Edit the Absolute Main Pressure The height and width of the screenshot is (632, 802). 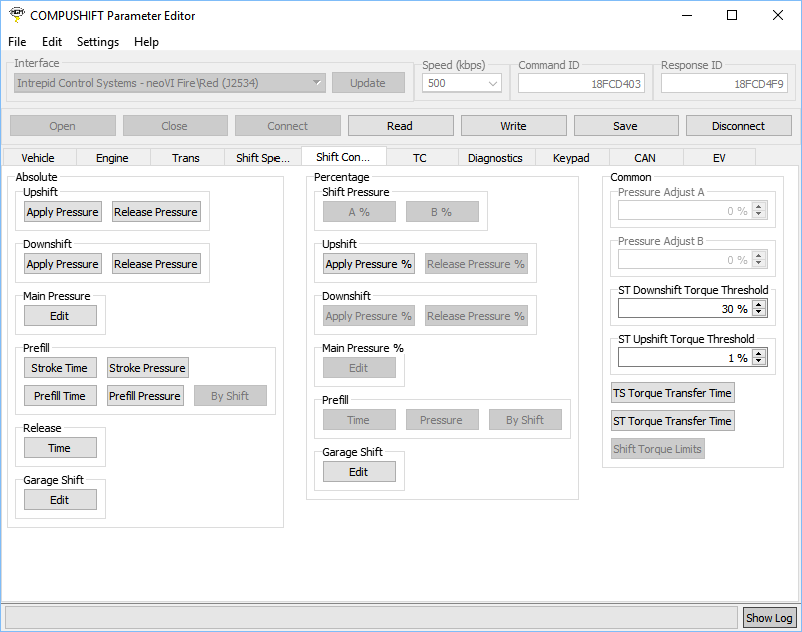coord(60,316)
